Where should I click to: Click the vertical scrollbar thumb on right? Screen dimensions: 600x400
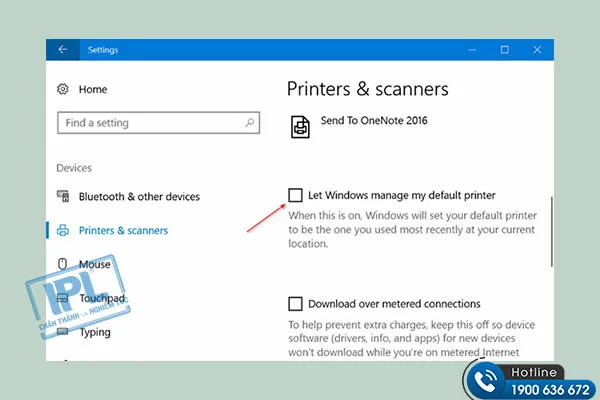click(x=552, y=232)
